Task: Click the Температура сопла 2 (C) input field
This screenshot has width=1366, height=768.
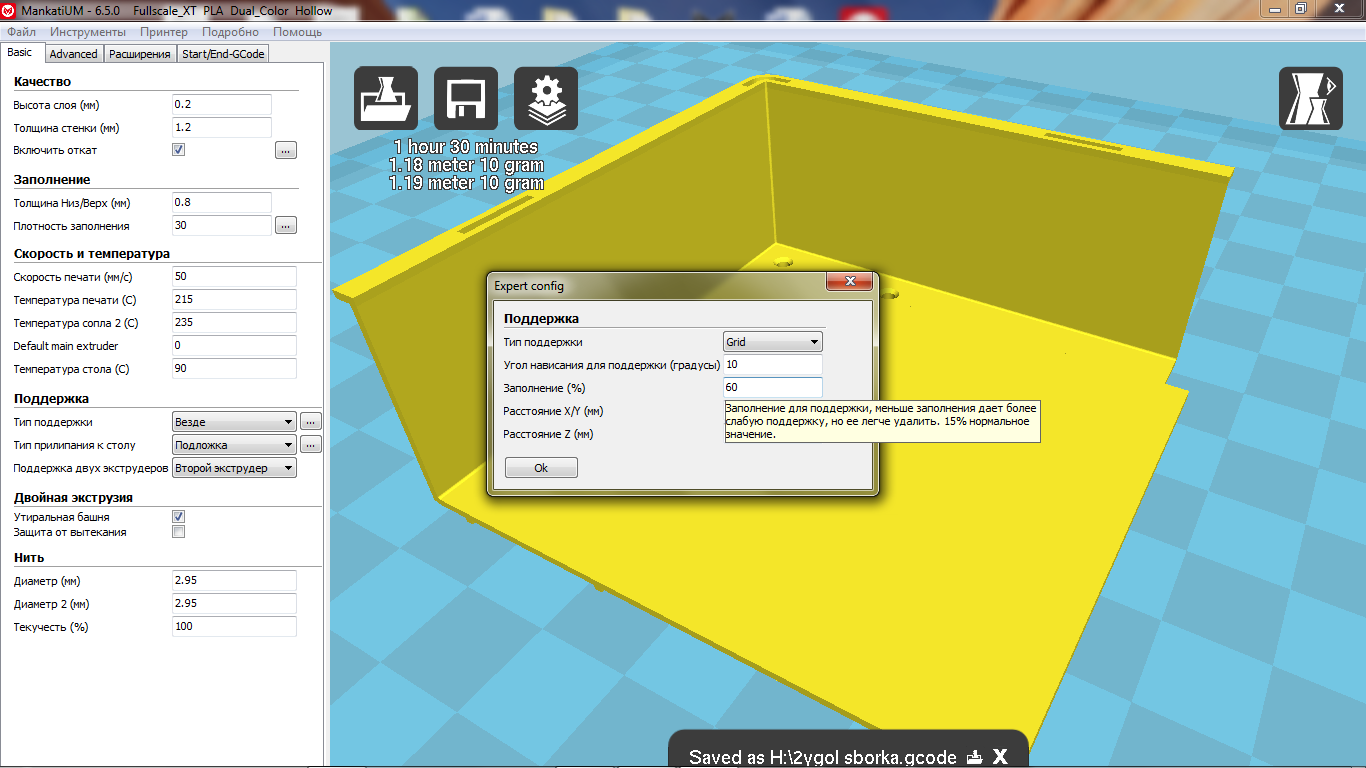Action: 235,323
